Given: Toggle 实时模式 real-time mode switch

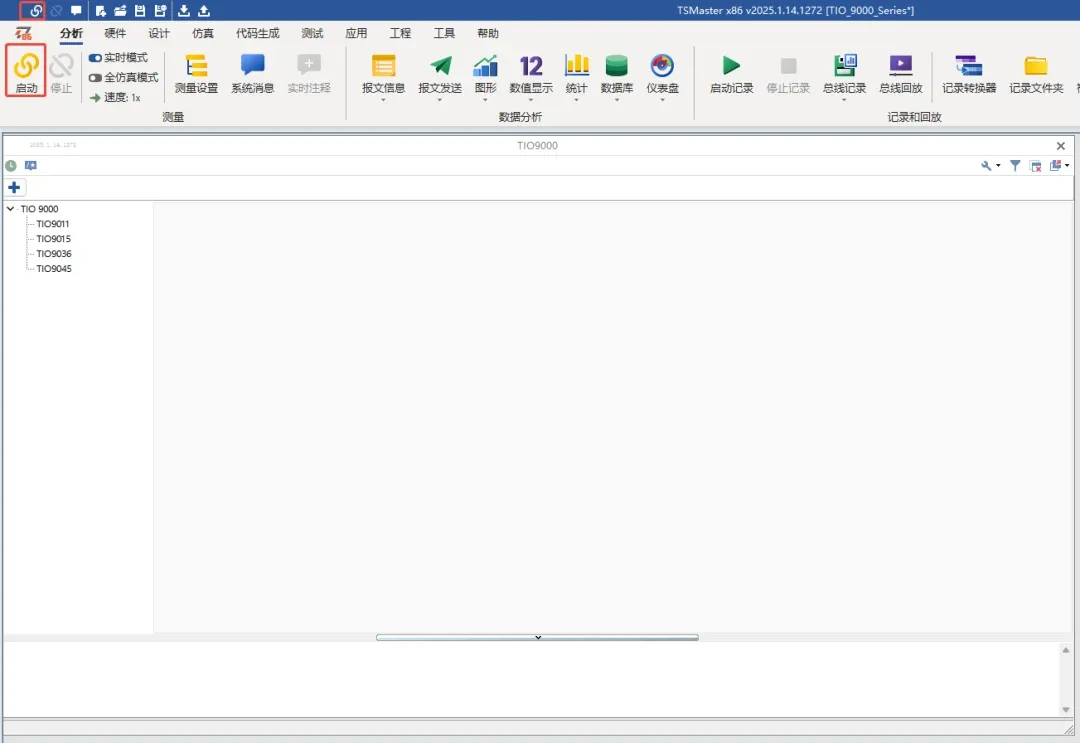Looking at the screenshot, I should (96, 58).
